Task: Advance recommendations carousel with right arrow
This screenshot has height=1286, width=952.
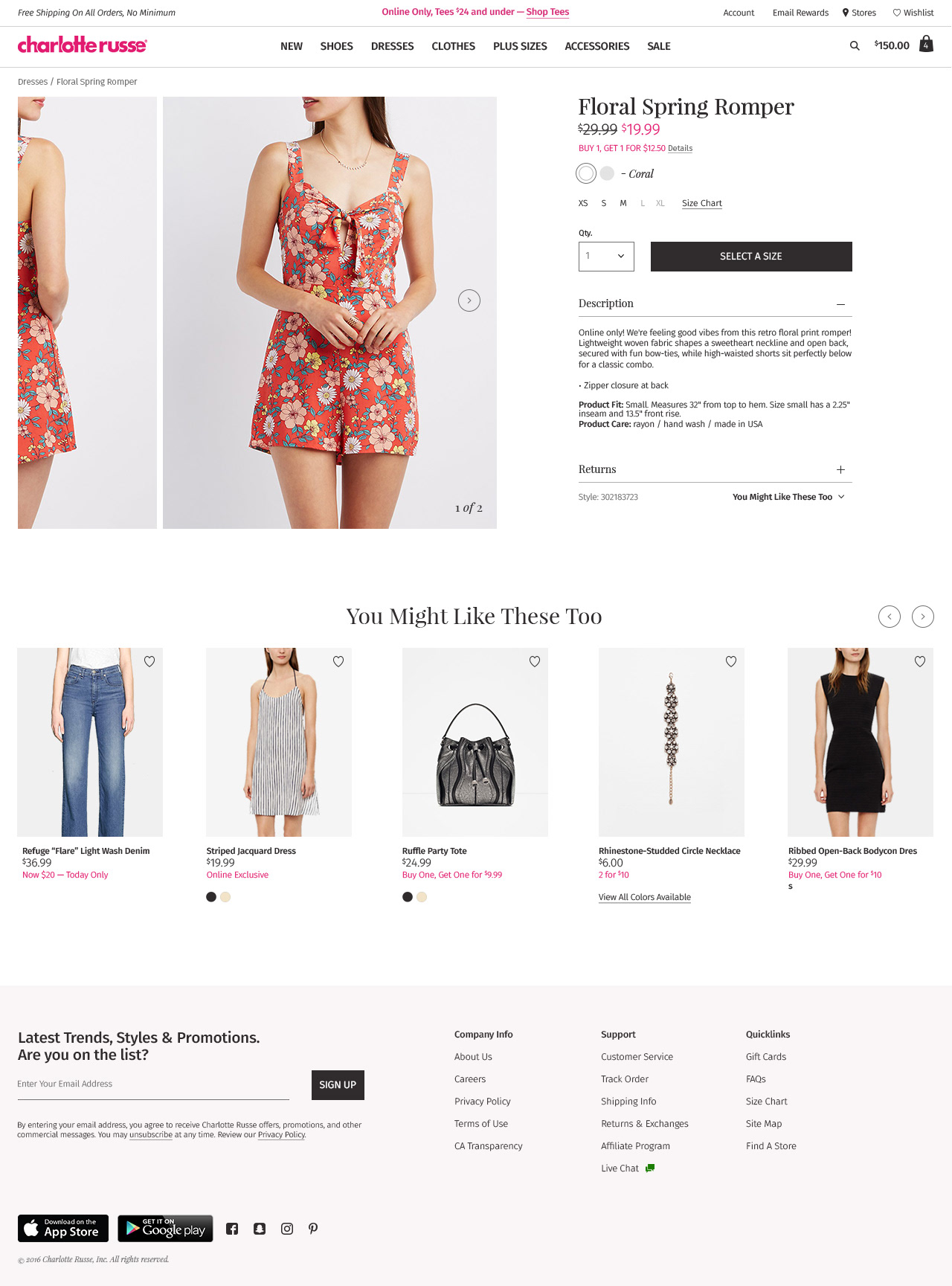Action: (x=923, y=617)
